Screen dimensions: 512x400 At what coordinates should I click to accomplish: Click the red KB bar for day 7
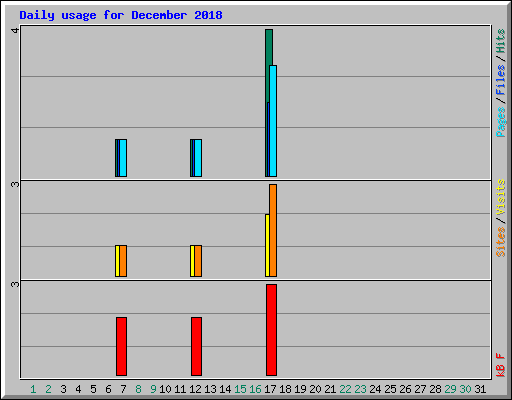(x=121, y=346)
